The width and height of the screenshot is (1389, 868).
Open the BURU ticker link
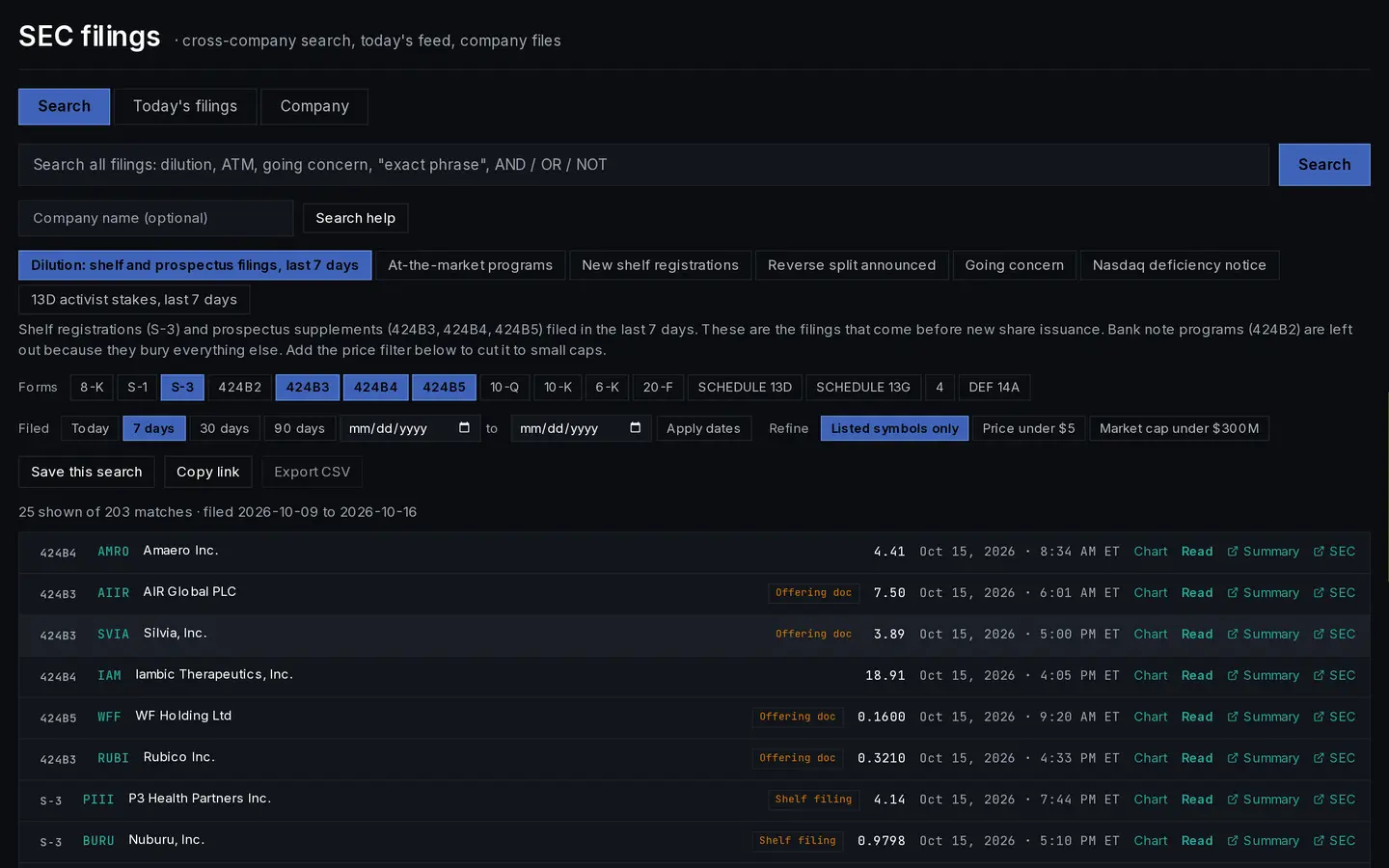pyautogui.click(x=98, y=841)
